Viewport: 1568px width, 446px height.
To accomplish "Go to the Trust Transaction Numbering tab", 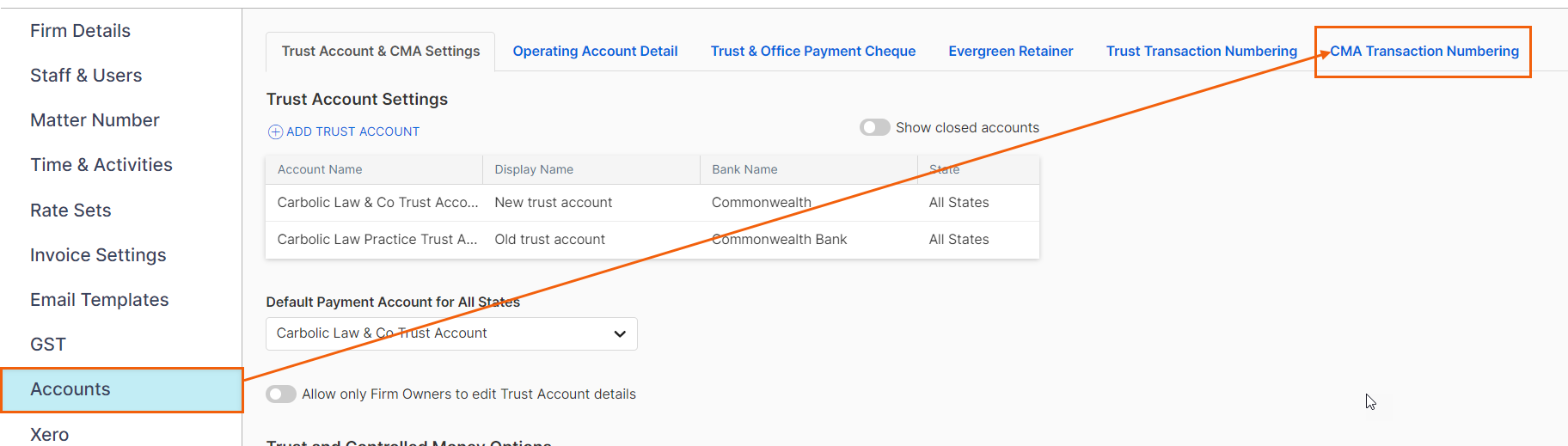I will coord(1201,52).
